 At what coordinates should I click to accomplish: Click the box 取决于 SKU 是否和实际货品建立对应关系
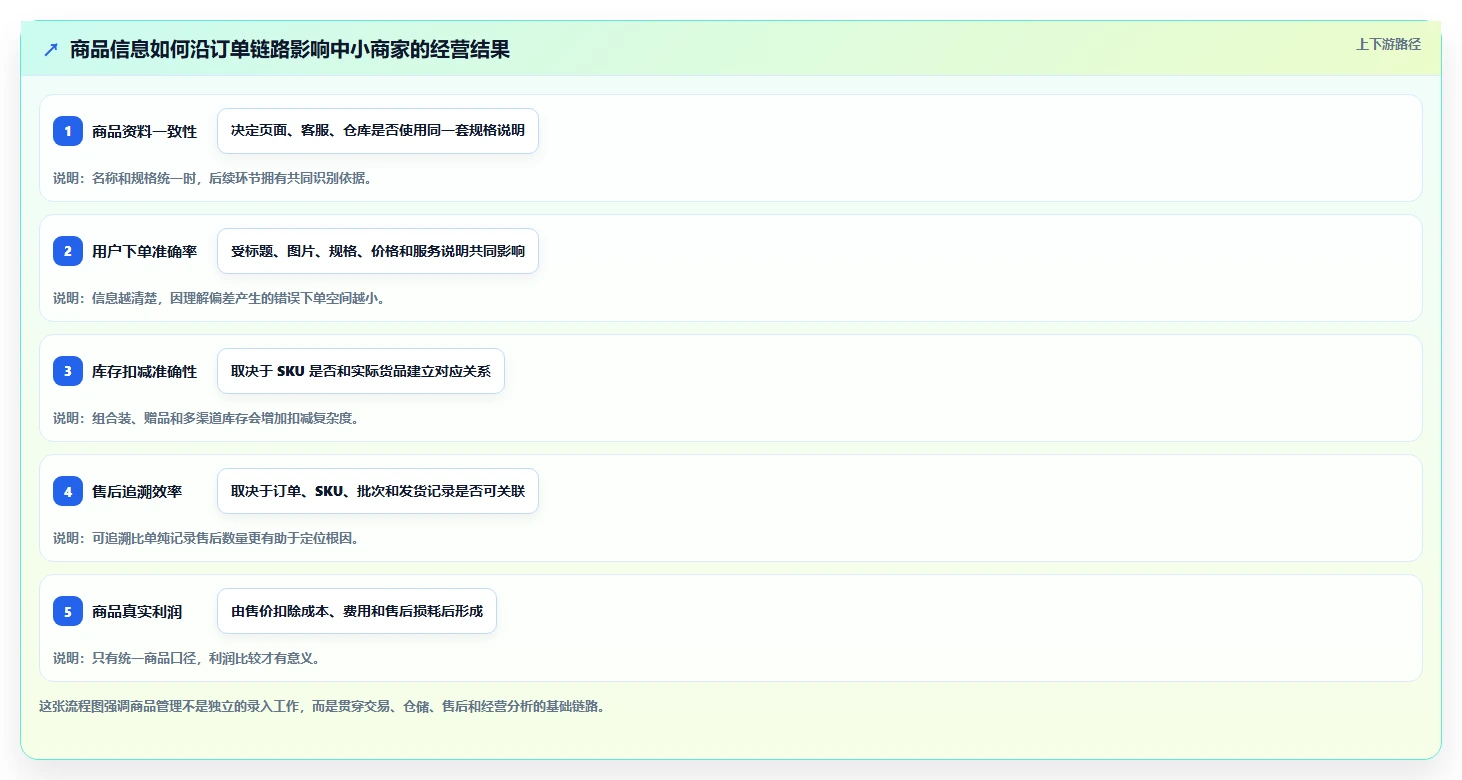pyautogui.click(x=361, y=371)
